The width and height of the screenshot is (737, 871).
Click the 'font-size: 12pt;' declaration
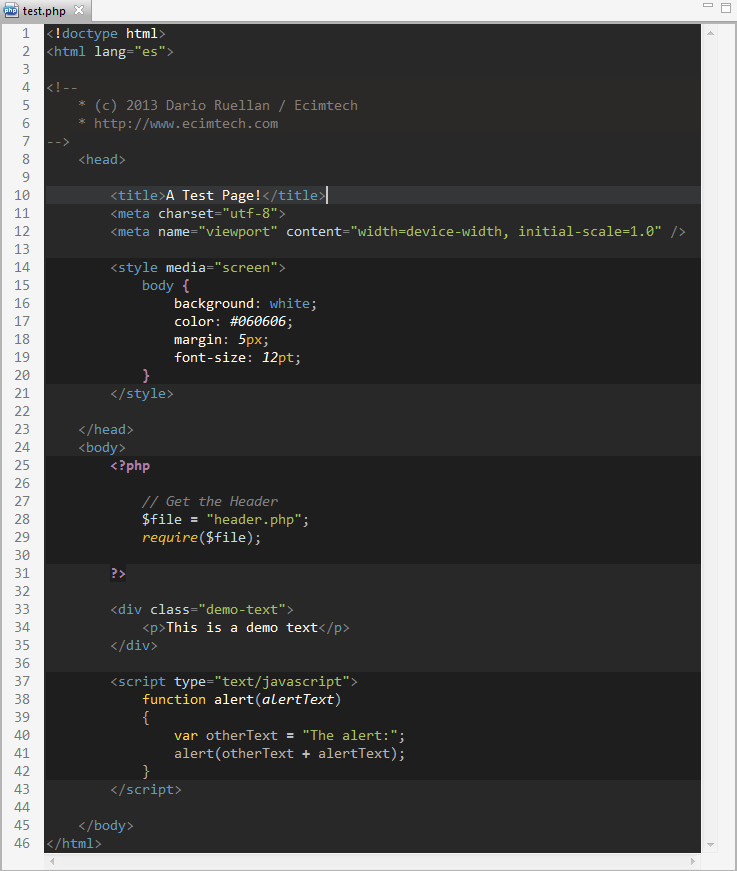237,358
